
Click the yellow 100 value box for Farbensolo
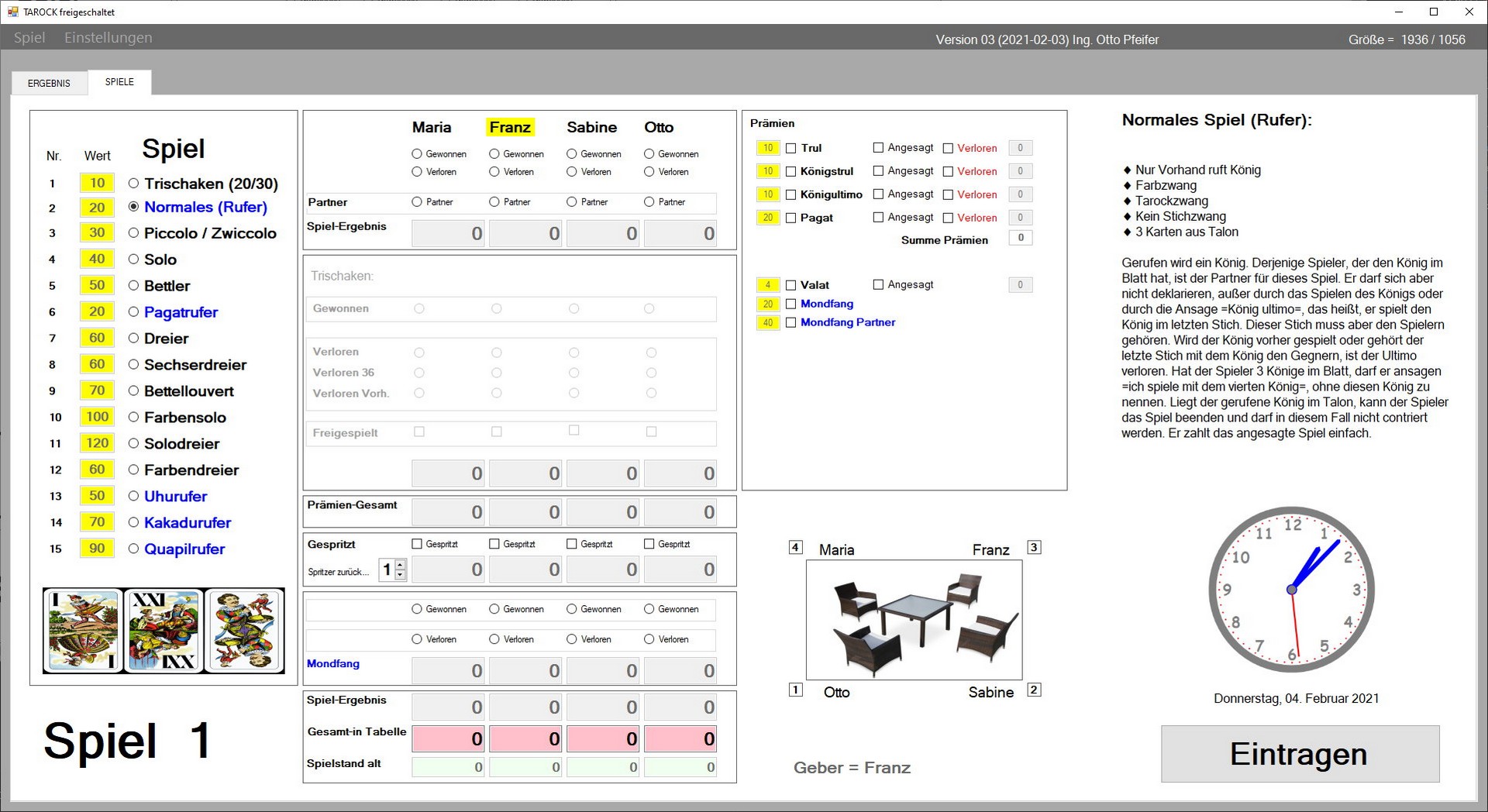[97, 417]
